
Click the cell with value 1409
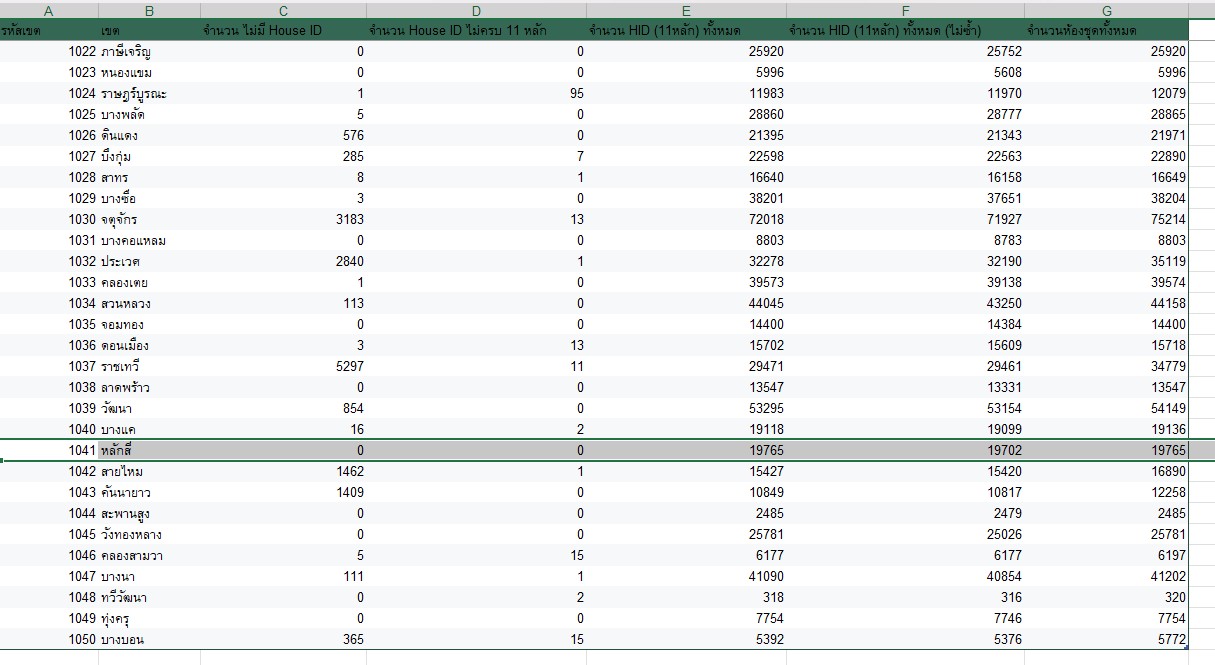click(283, 492)
